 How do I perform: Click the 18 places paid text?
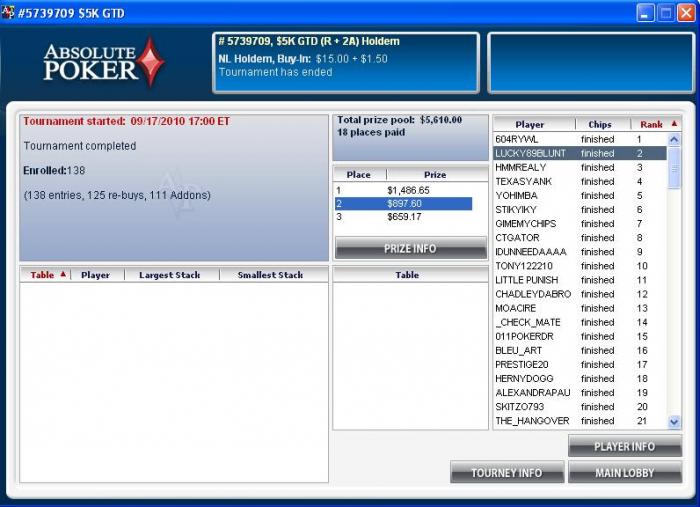(x=371, y=133)
